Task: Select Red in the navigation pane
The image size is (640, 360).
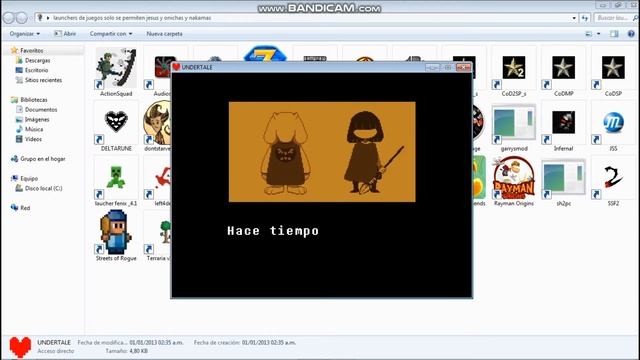Action: 25,208
